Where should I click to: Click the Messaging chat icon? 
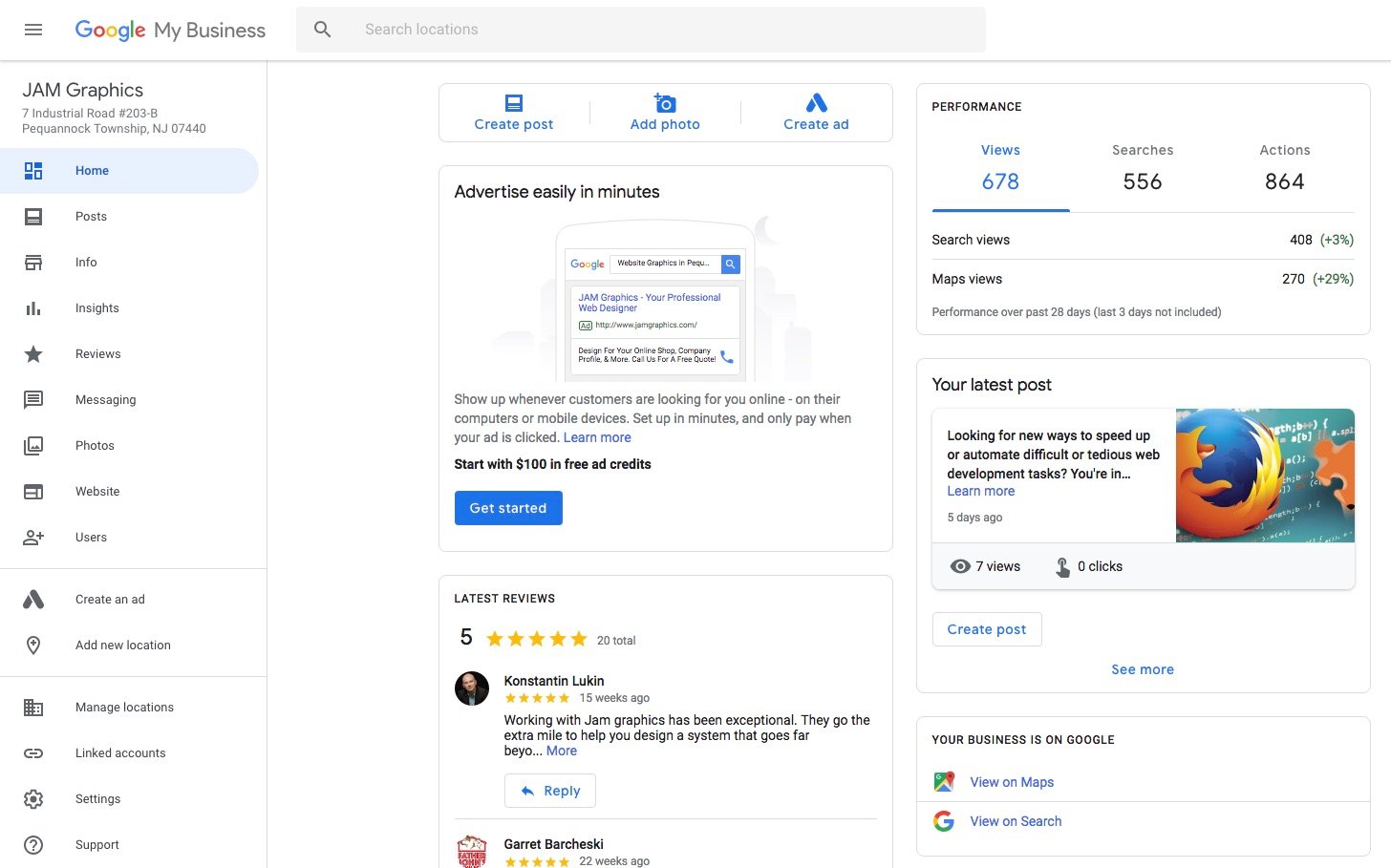click(33, 400)
